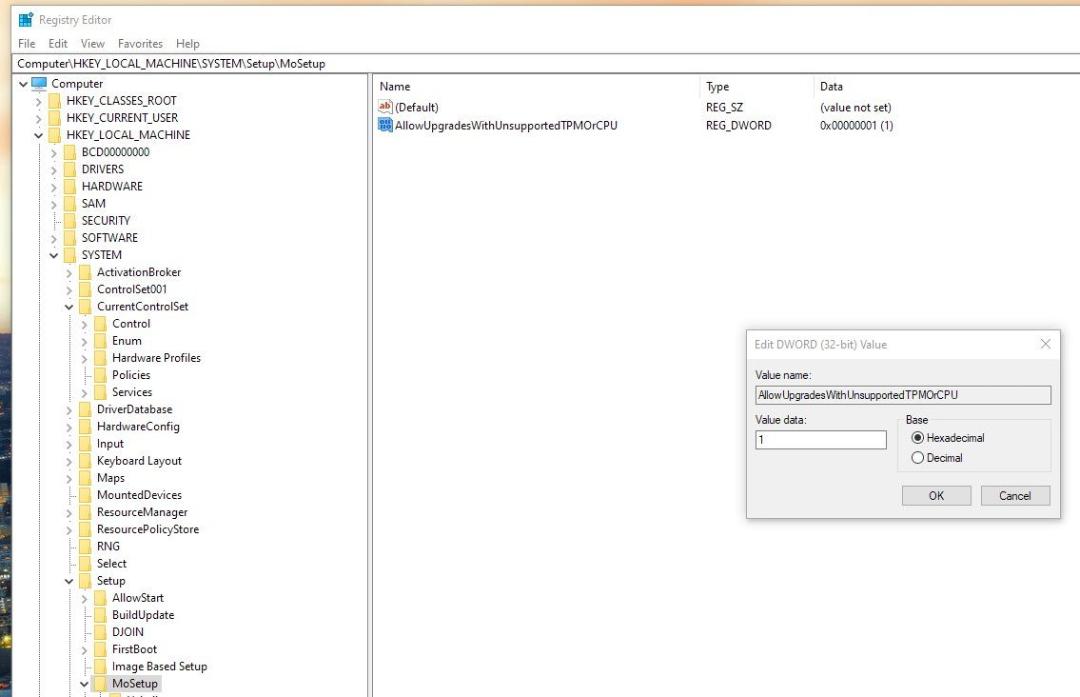The height and width of the screenshot is (697, 1080).
Task: Select the Hexadecimal base option
Action: tap(917, 437)
